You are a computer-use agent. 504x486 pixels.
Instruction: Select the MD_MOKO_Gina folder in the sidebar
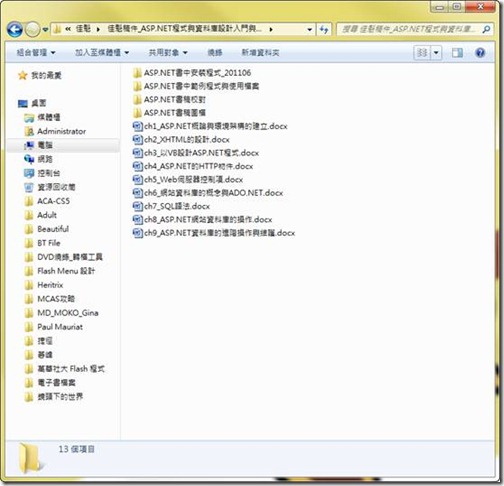(62, 313)
